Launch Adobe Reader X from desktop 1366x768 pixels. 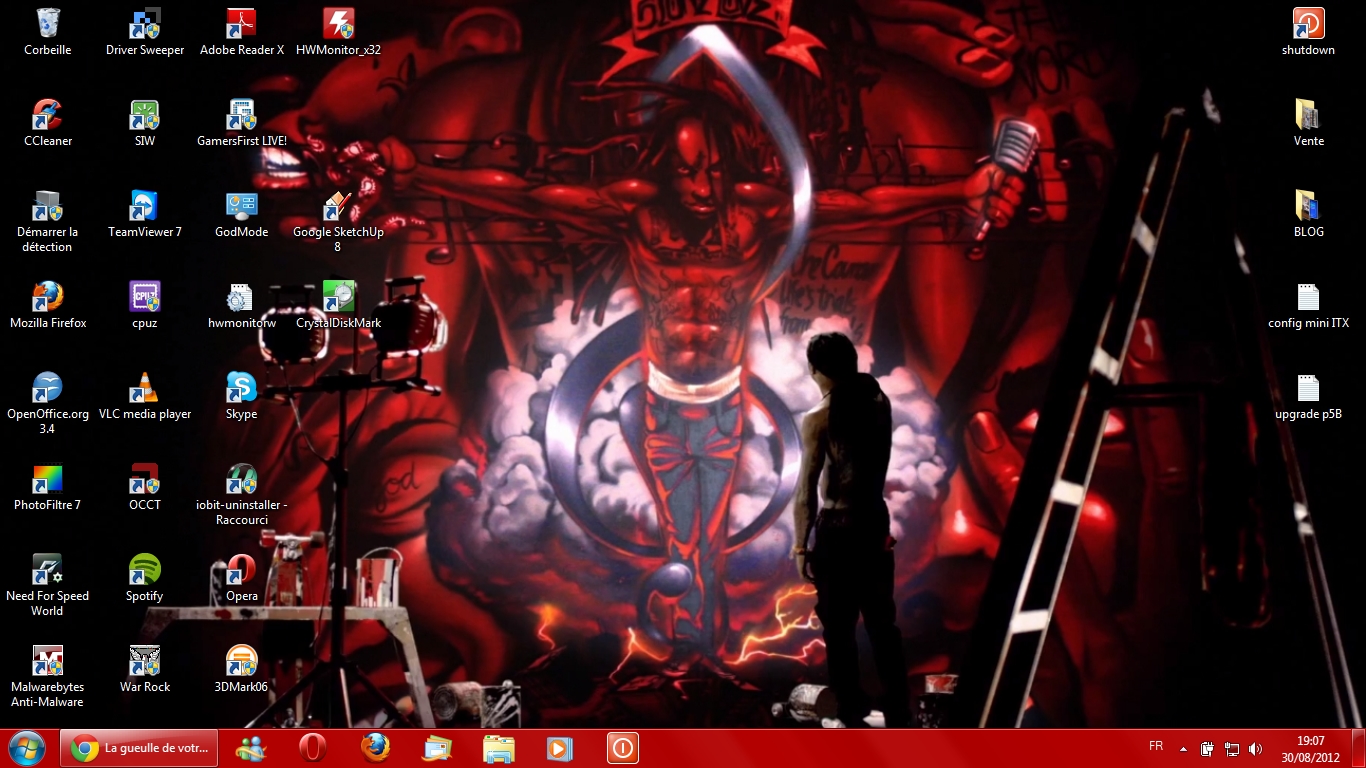241,25
